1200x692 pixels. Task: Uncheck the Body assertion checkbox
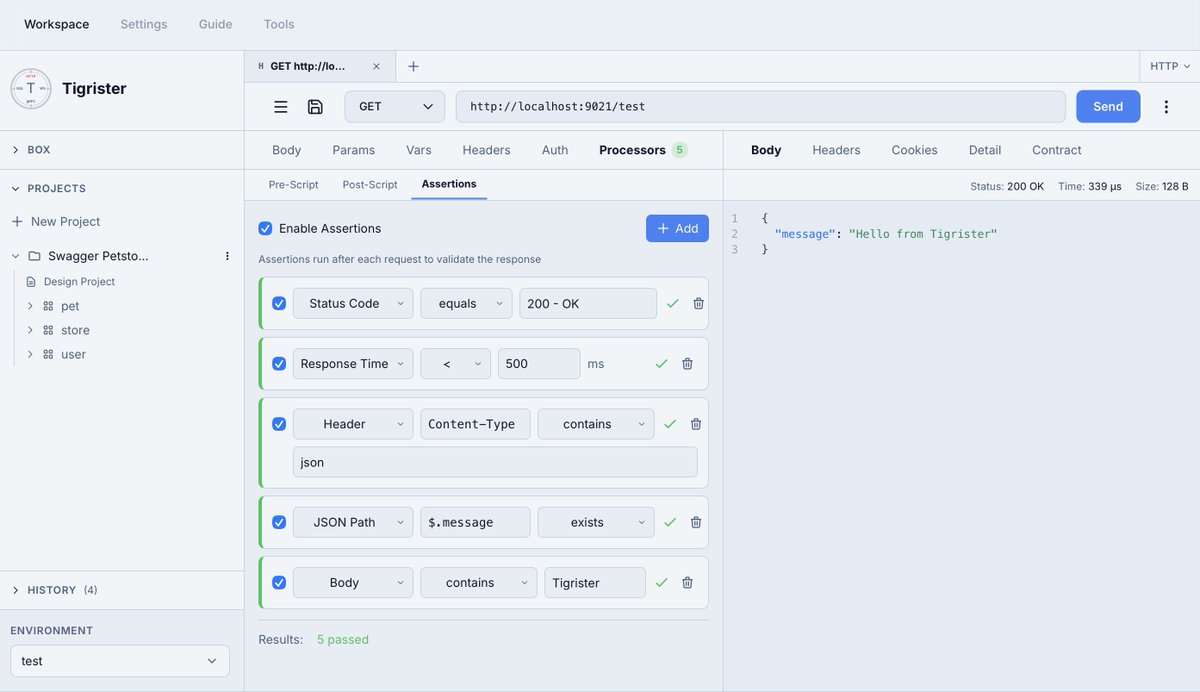[279, 582]
